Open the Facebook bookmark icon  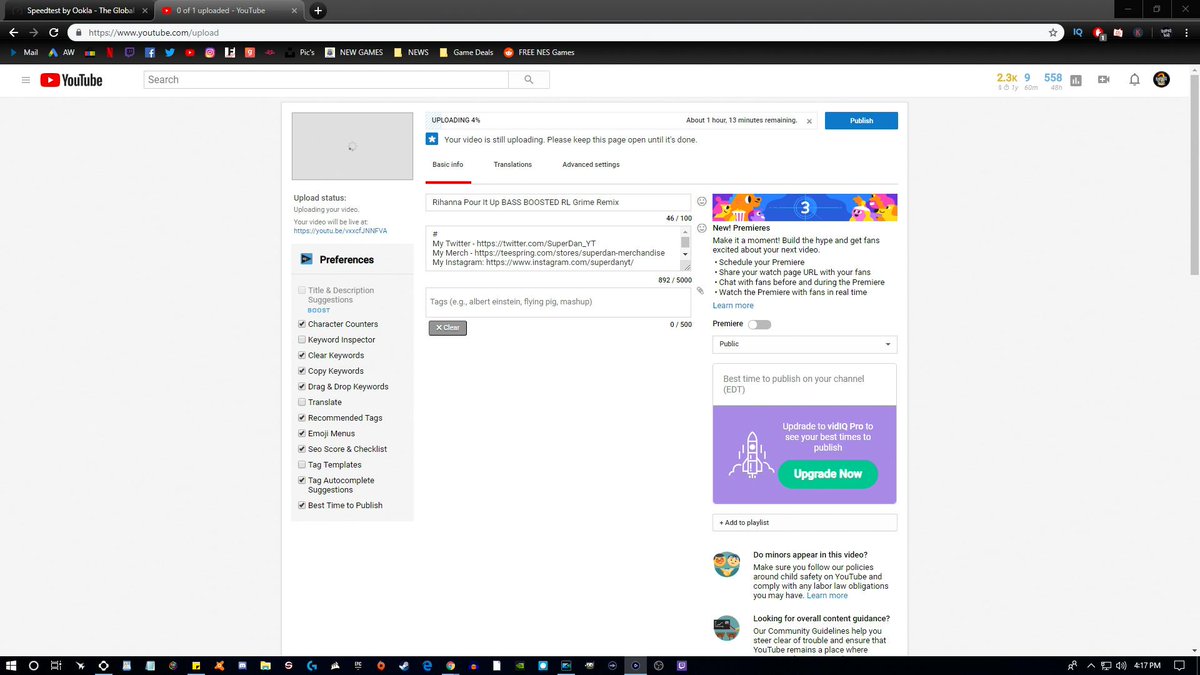point(150,52)
